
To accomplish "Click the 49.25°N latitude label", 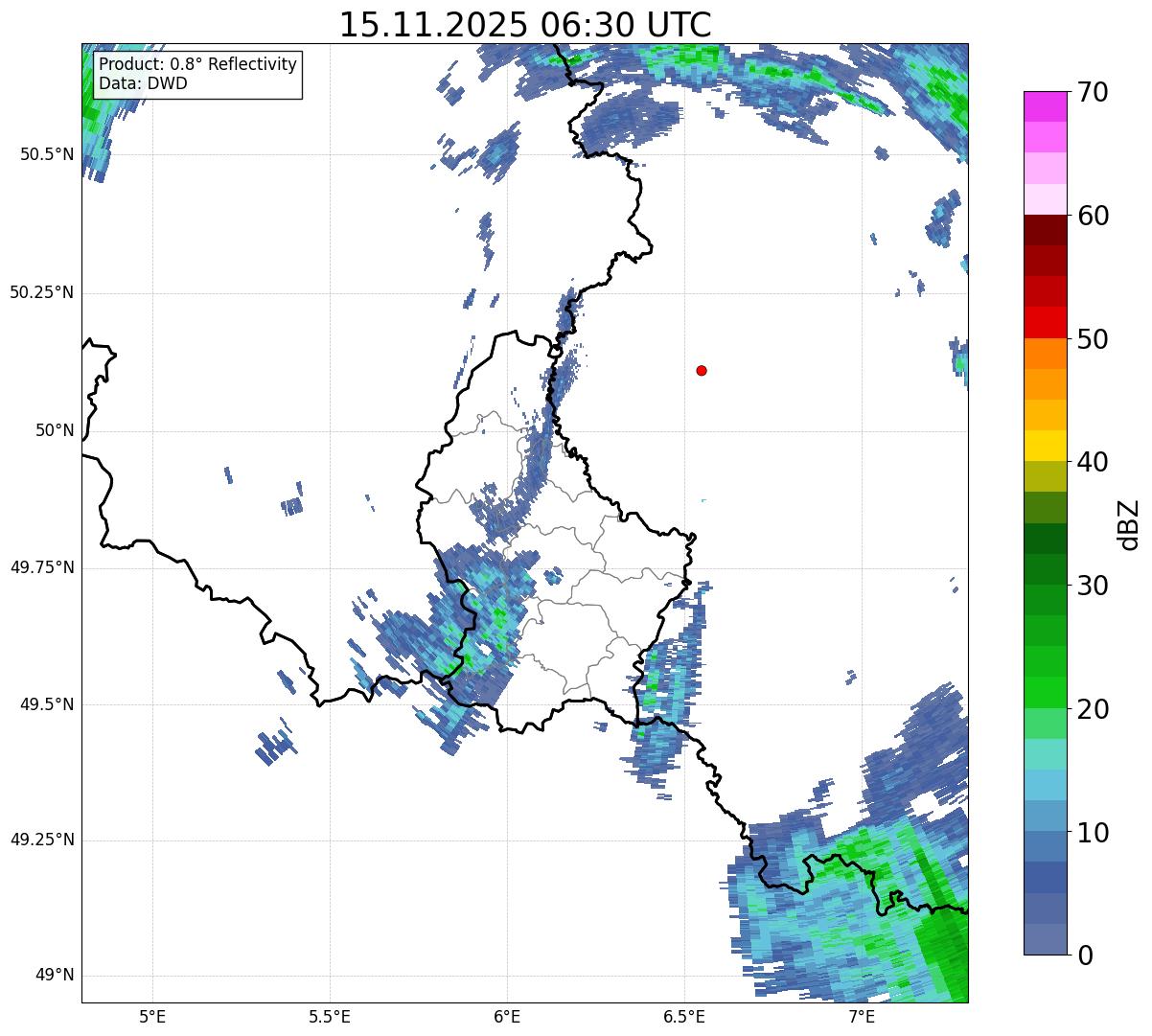I will (x=41, y=840).
